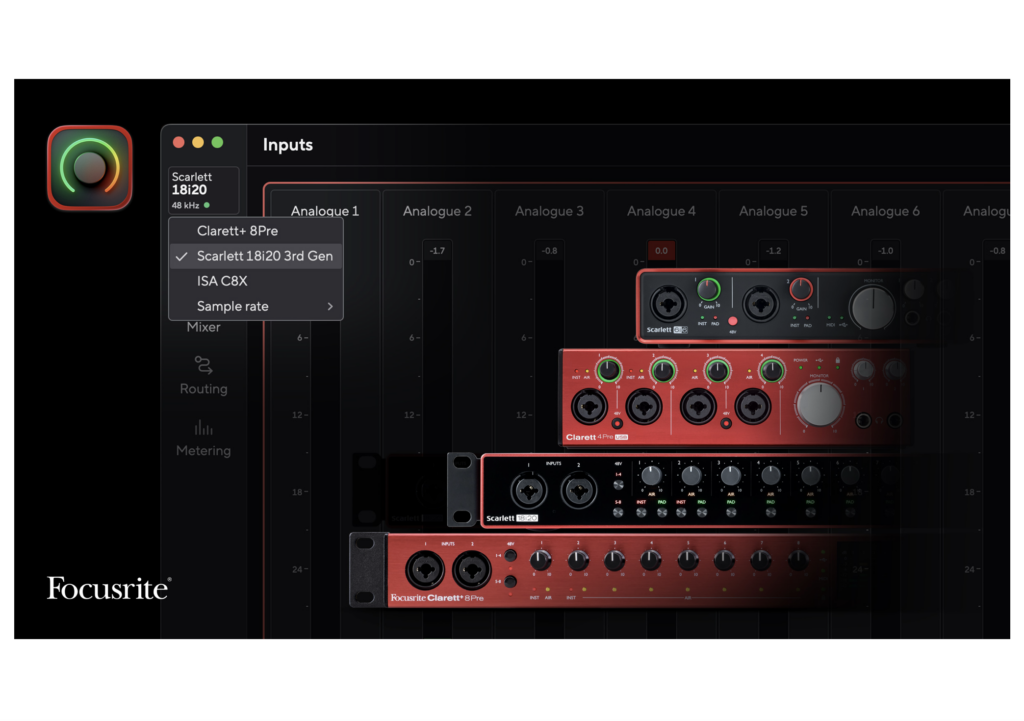Select the Analogue 5 channel header
Viewport: 1024px width, 721px height.
[773, 211]
